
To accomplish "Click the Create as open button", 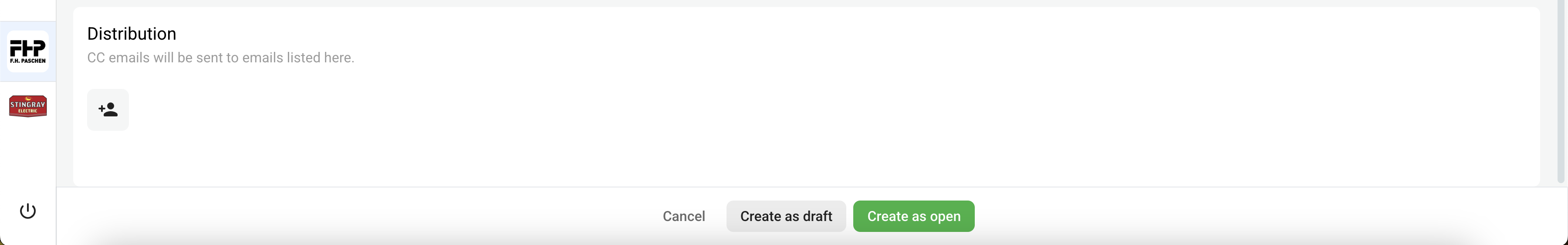I will click(914, 216).
